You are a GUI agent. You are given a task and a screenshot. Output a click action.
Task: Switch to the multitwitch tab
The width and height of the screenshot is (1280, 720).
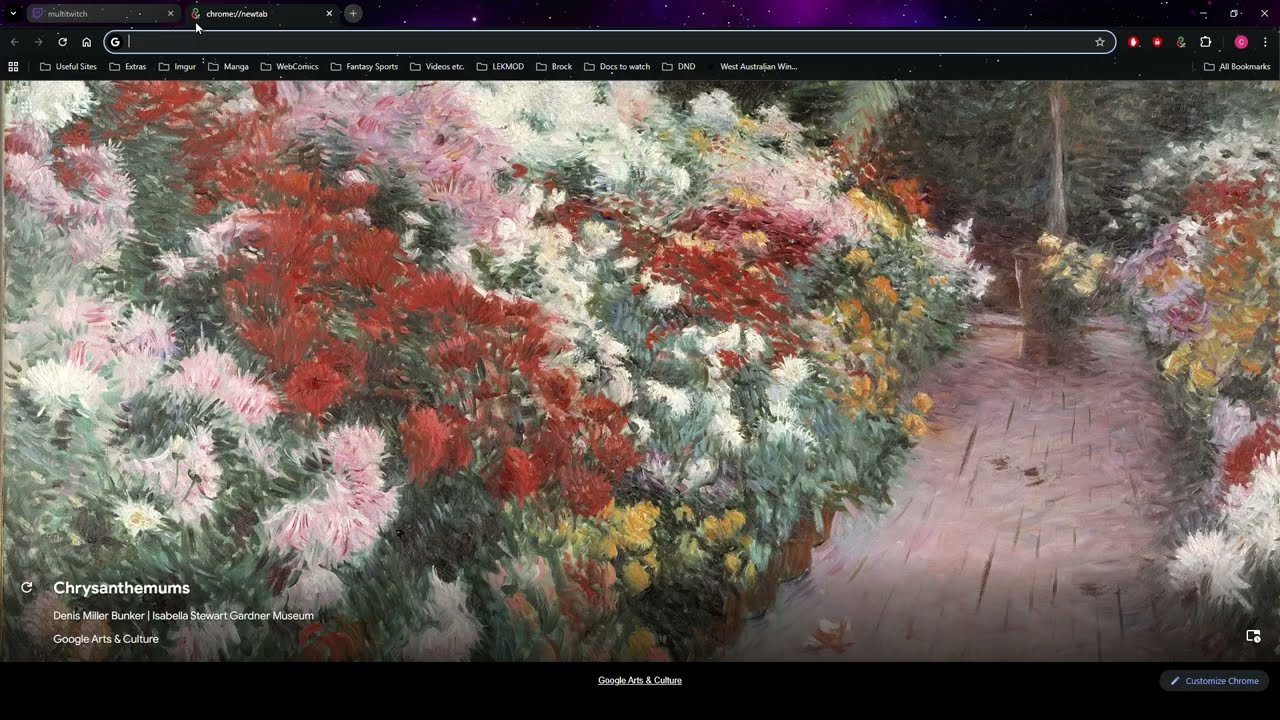pos(101,14)
